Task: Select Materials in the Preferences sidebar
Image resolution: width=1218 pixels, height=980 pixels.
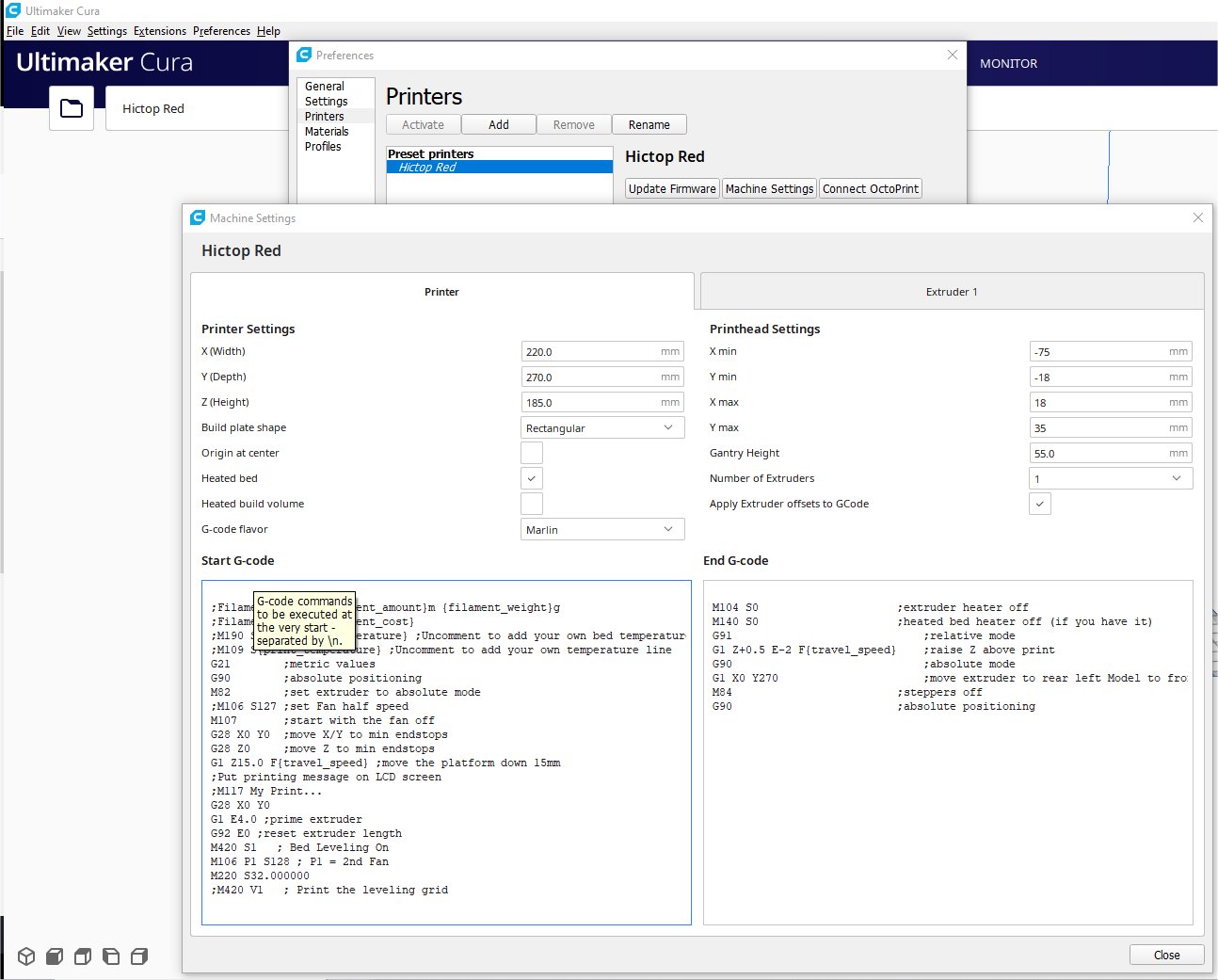Action: coord(327,132)
